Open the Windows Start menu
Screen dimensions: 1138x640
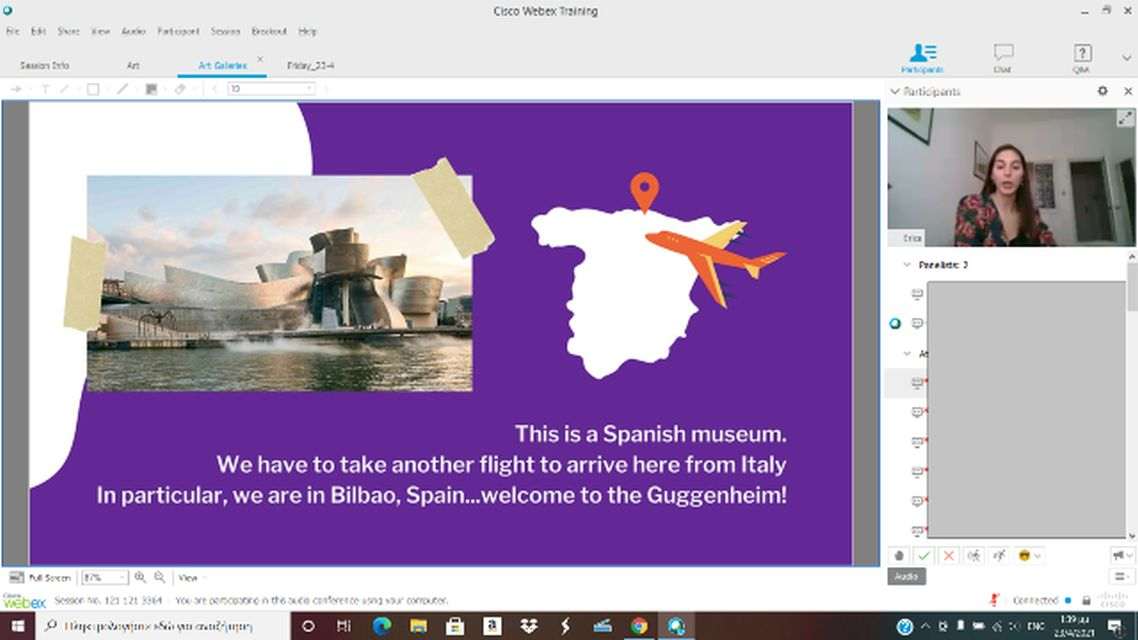17,625
